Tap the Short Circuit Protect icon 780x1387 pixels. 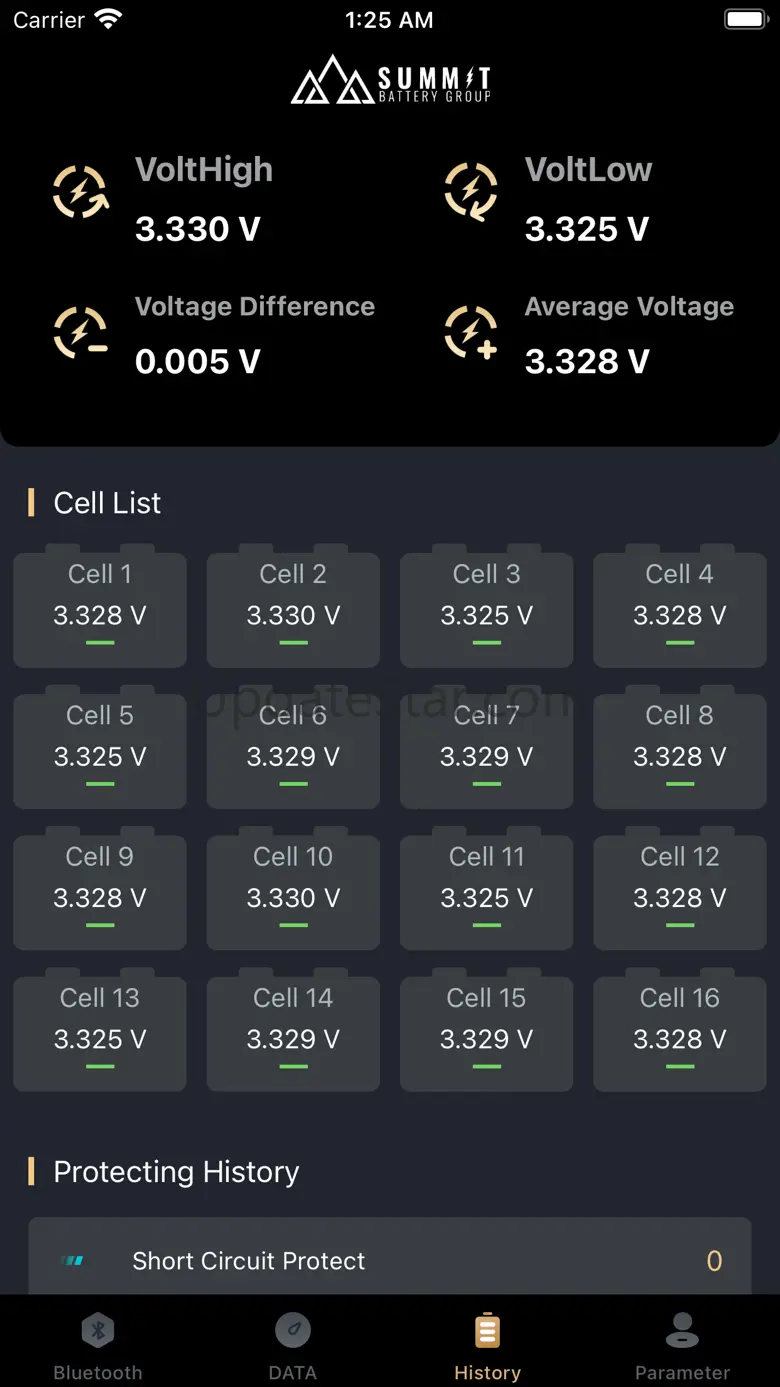point(72,1261)
